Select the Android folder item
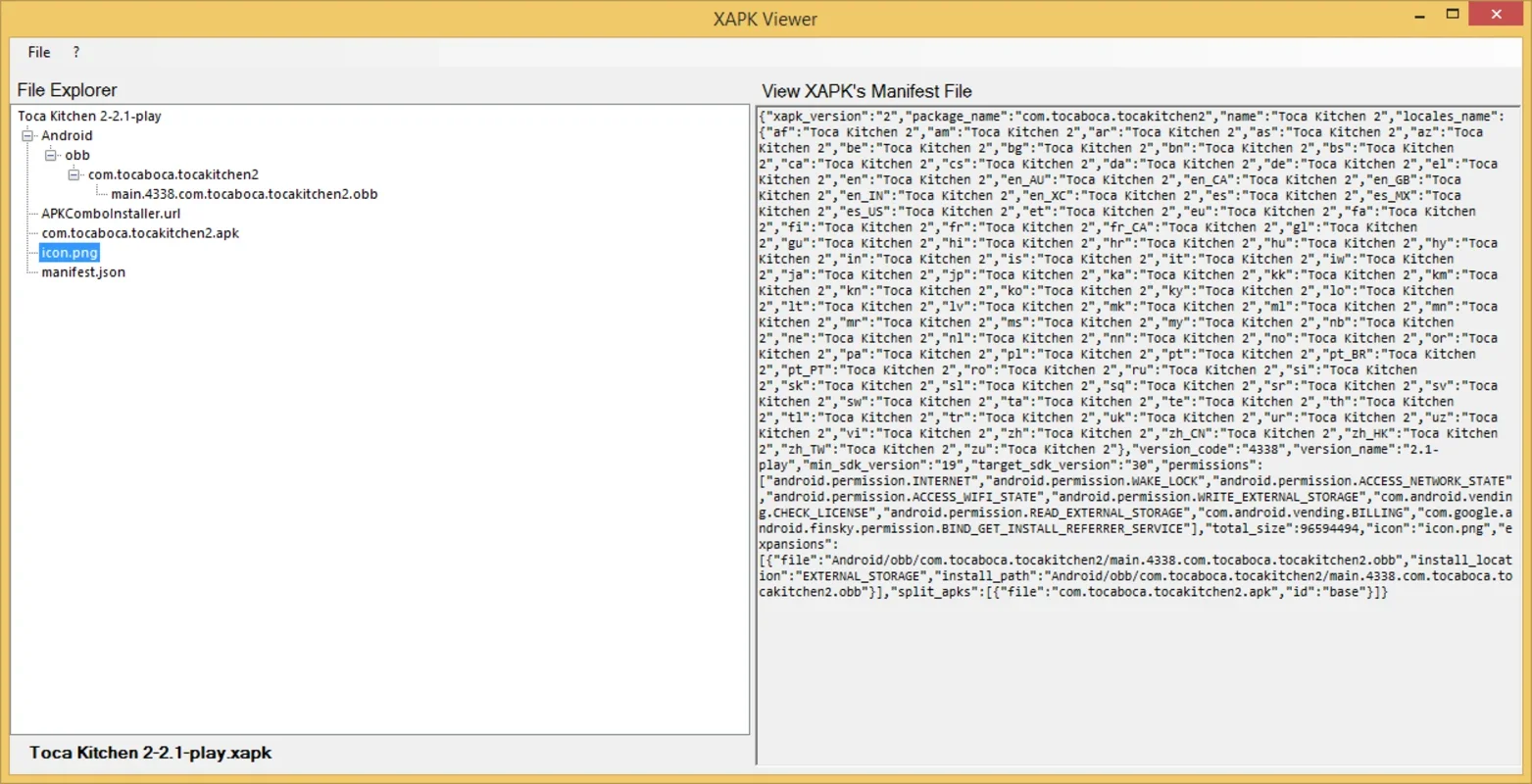This screenshot has width=1532, height=784. 67,135
